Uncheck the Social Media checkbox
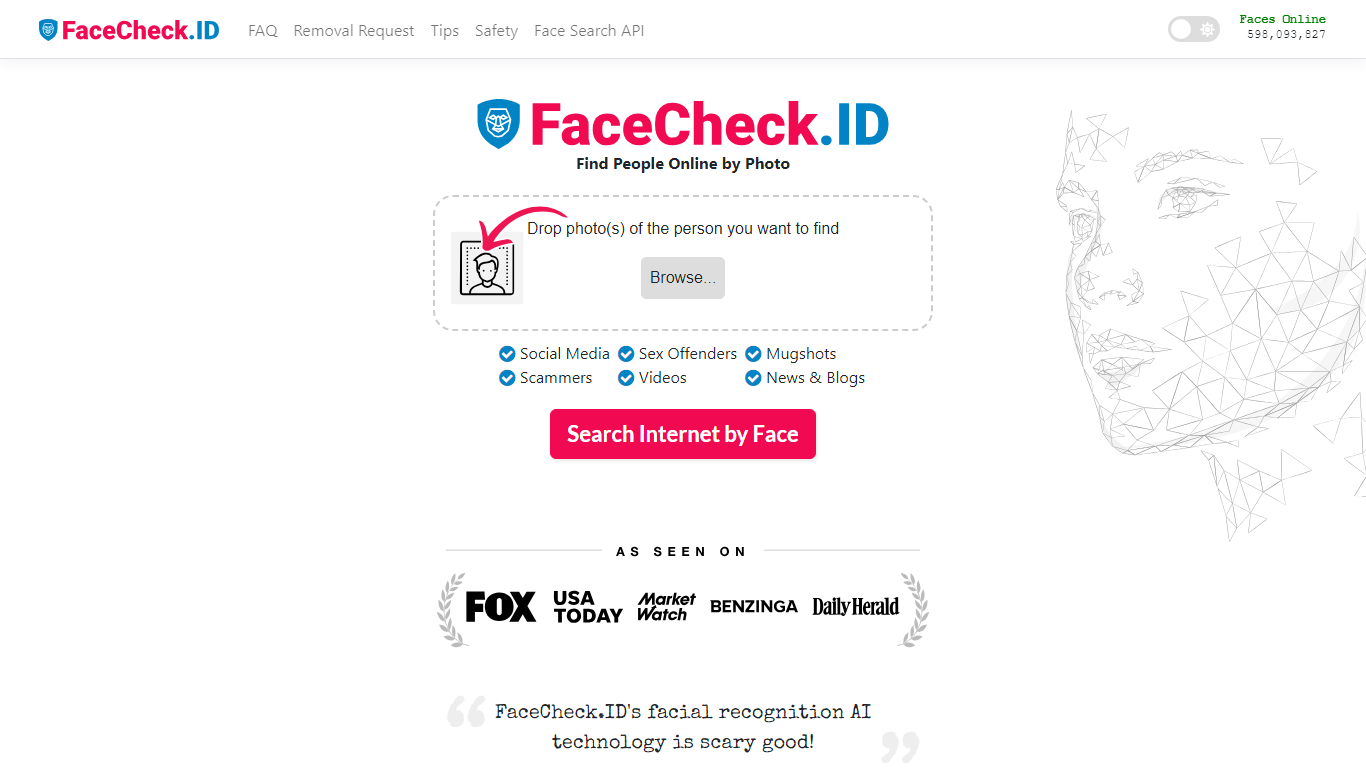The image size is (1366, 768). (508, 354)
